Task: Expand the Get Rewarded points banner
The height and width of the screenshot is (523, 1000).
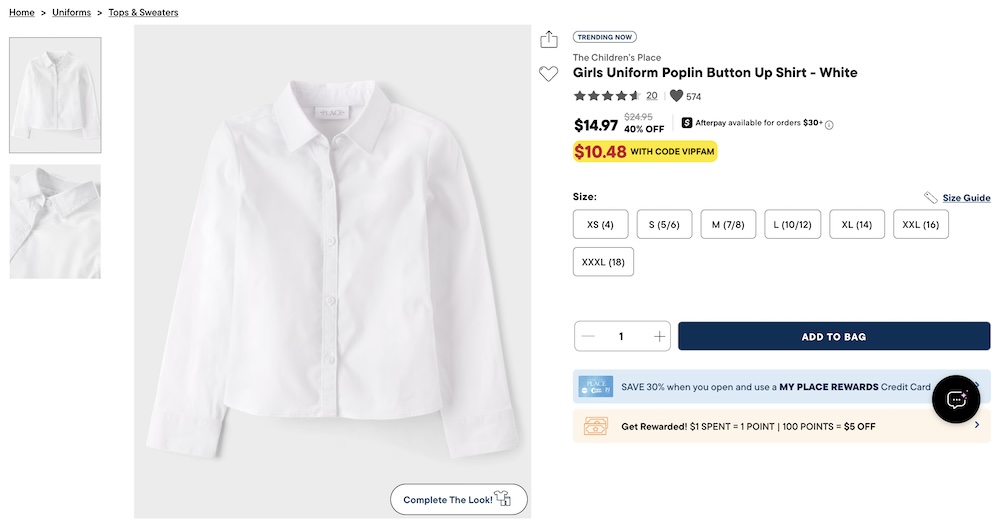Action: (781, 426)
